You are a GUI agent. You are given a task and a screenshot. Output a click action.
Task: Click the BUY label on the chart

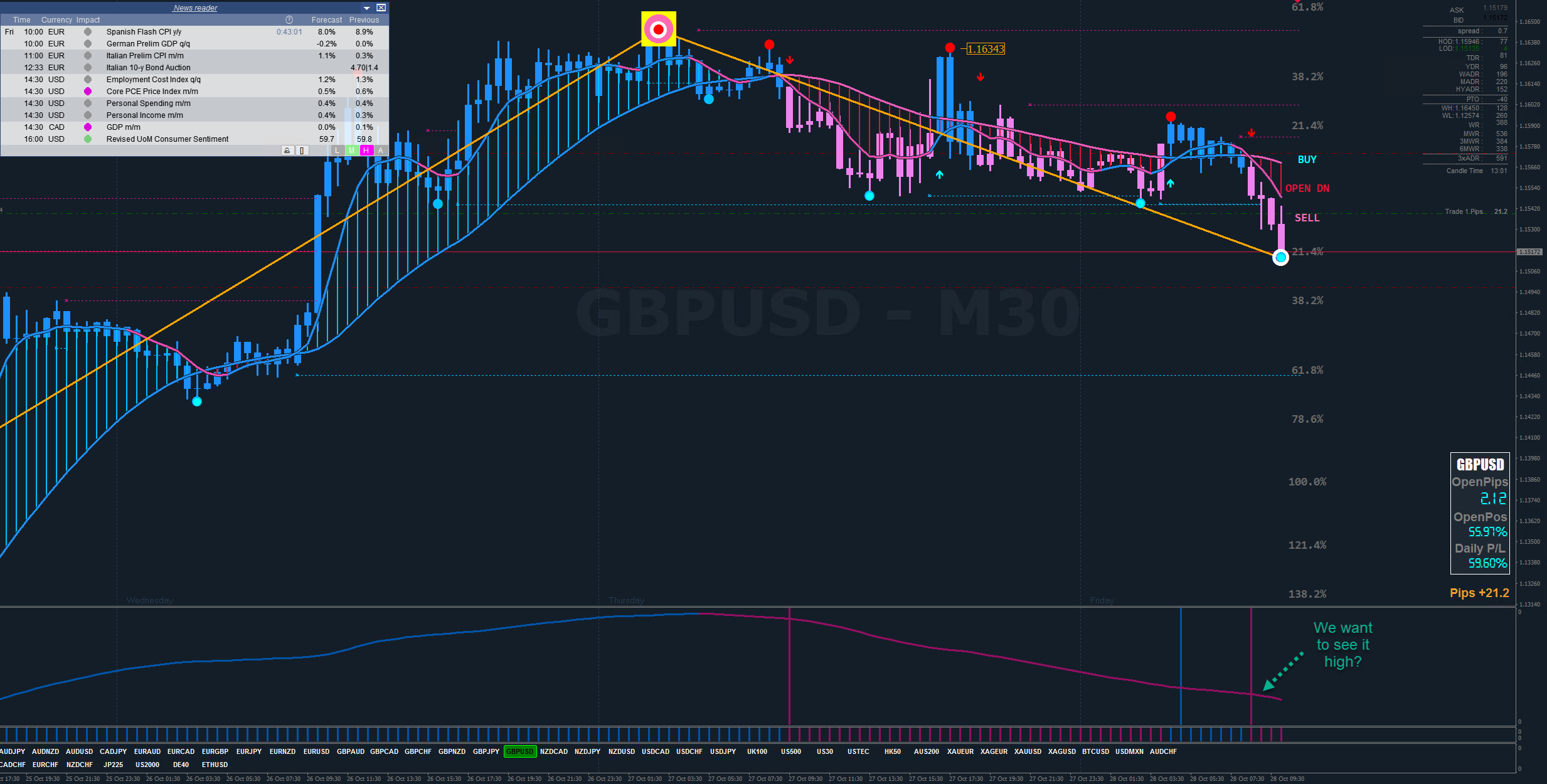1307,159
